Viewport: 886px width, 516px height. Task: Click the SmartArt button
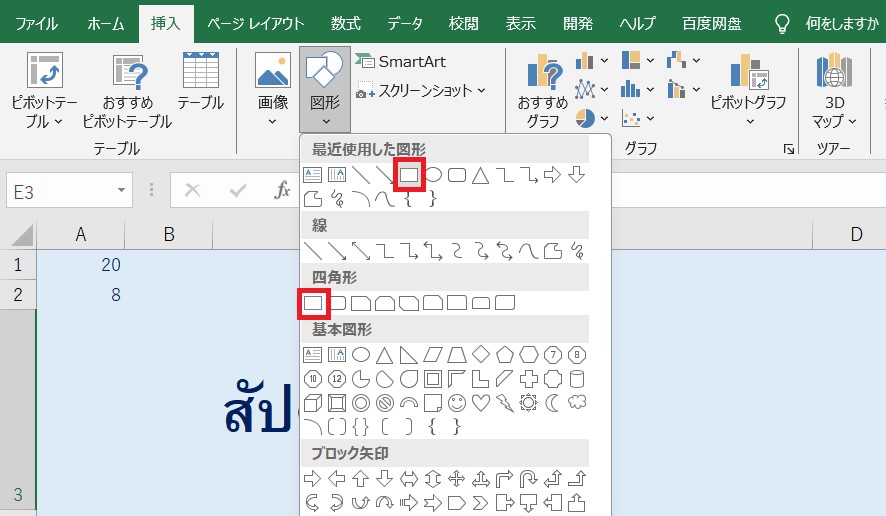[402, 61]
